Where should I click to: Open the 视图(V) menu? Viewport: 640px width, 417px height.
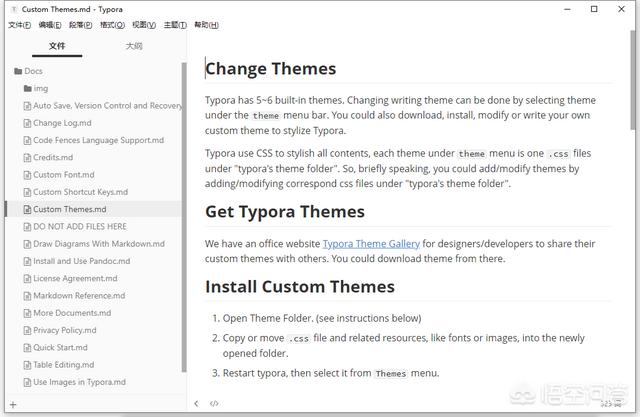144,25
